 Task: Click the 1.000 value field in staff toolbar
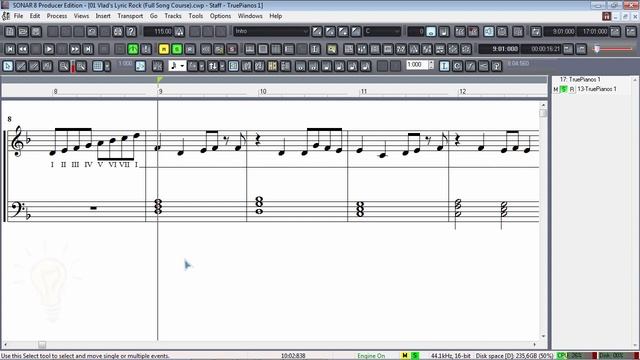click(x=416, y=65)
